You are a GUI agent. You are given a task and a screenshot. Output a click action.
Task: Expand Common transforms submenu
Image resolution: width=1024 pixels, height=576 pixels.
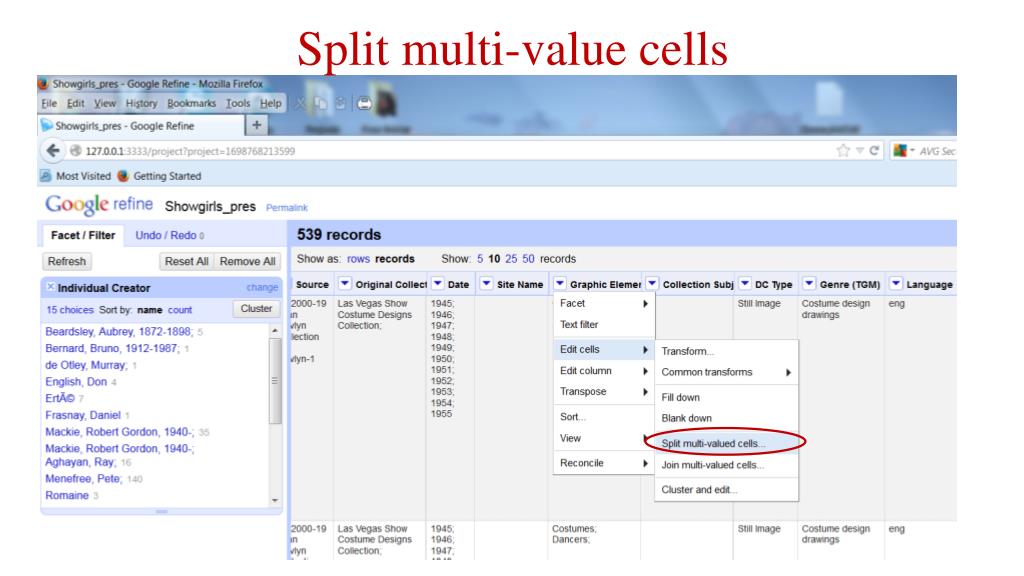coord(726,372)
